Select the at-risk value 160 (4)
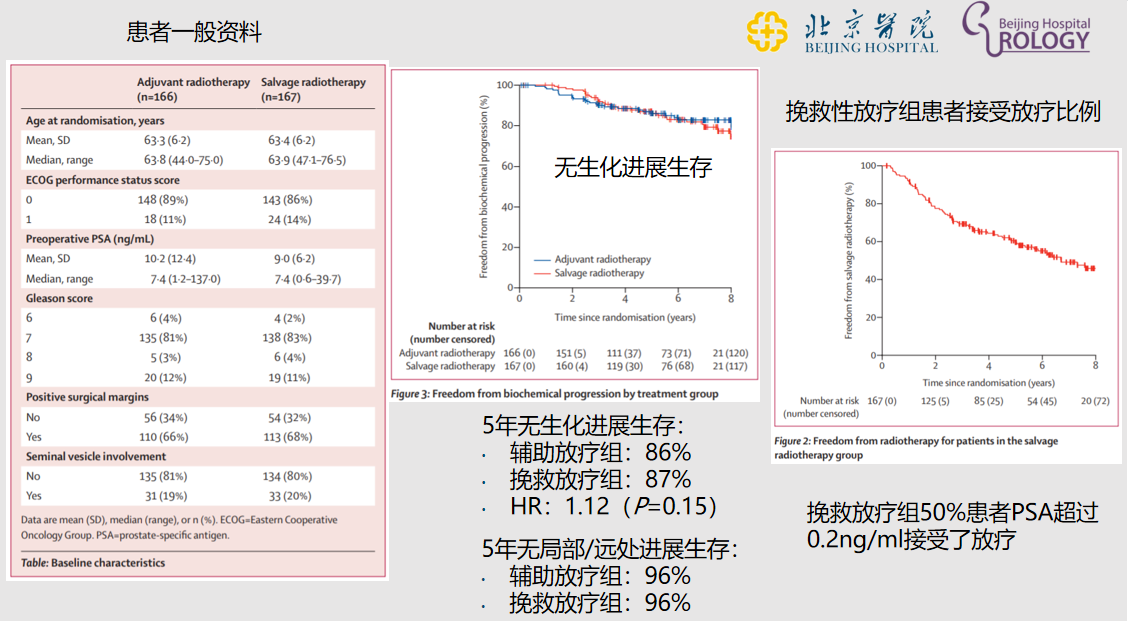1128x621 pixels. (x=572, y=366)
